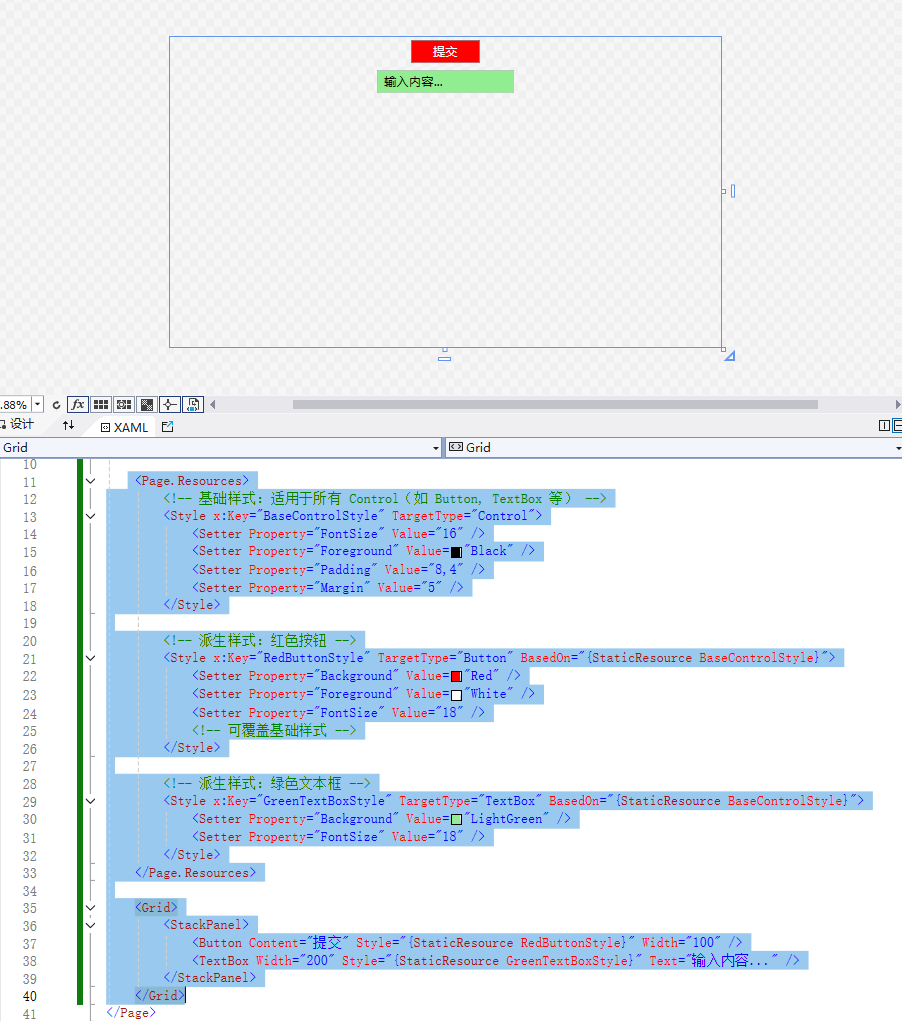Click the RedButtonStyle key text on line 21
Viewport: 902px width, 1021px height.
click(313, 658)
